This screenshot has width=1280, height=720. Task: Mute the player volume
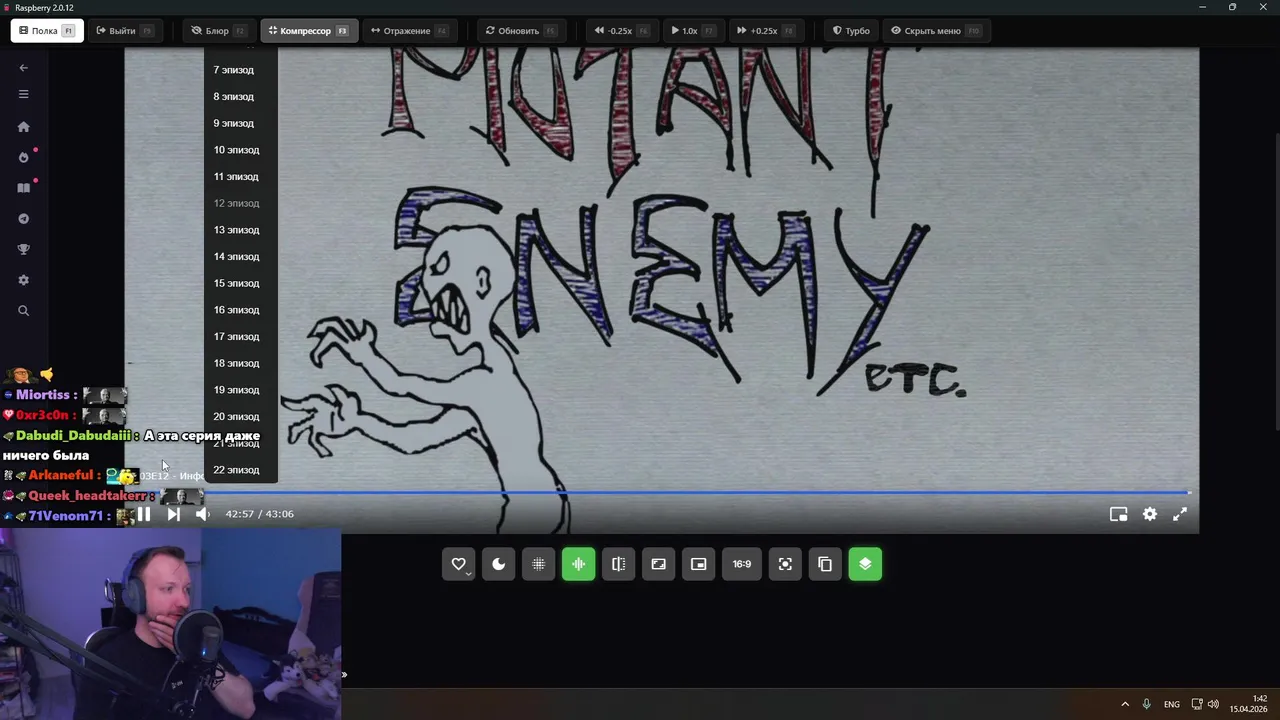[203, 514]
